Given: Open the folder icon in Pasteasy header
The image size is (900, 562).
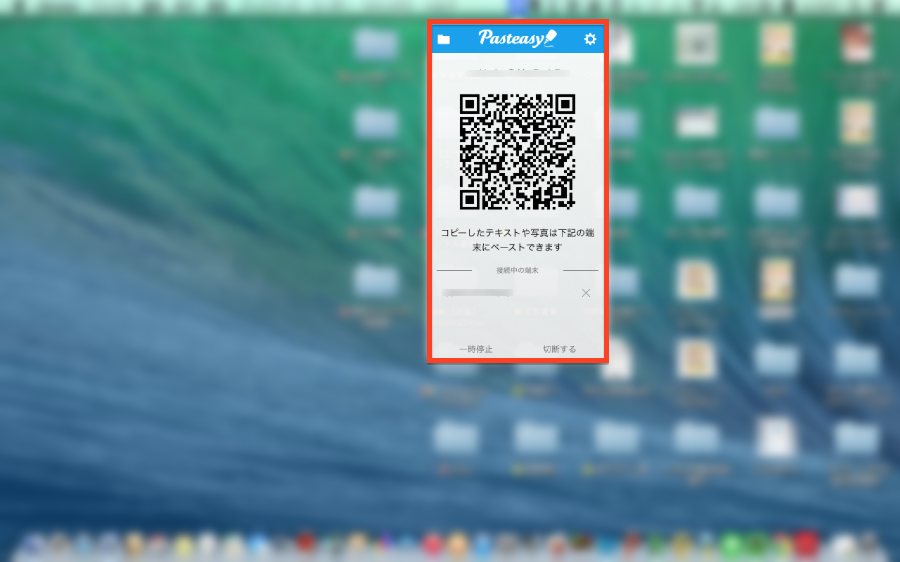Looking at the screenshot, I should 444,39.
